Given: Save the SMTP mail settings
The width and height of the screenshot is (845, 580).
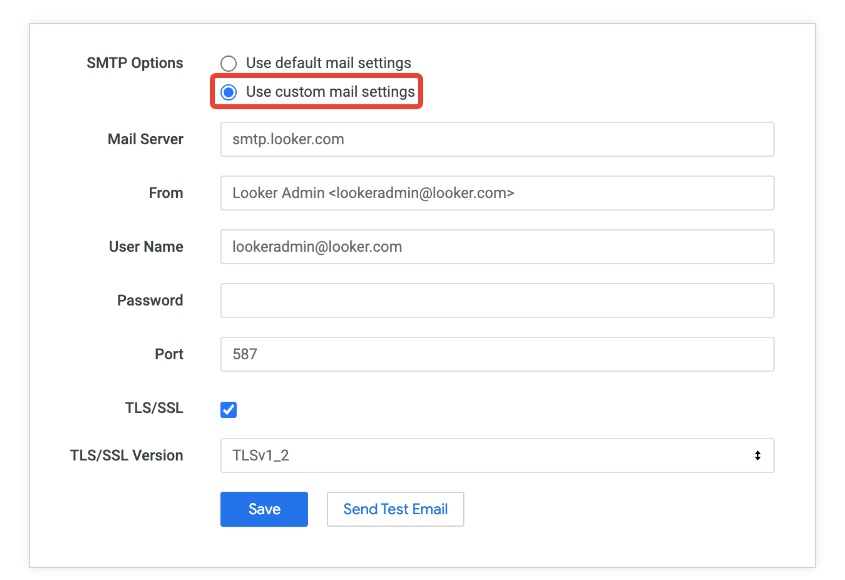Looking at the screenshot, I should [264, 509].
